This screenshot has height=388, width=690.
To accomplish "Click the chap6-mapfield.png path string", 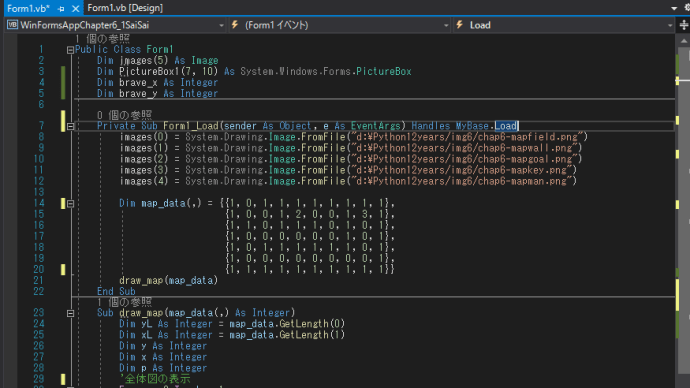I will coord(466,137).
